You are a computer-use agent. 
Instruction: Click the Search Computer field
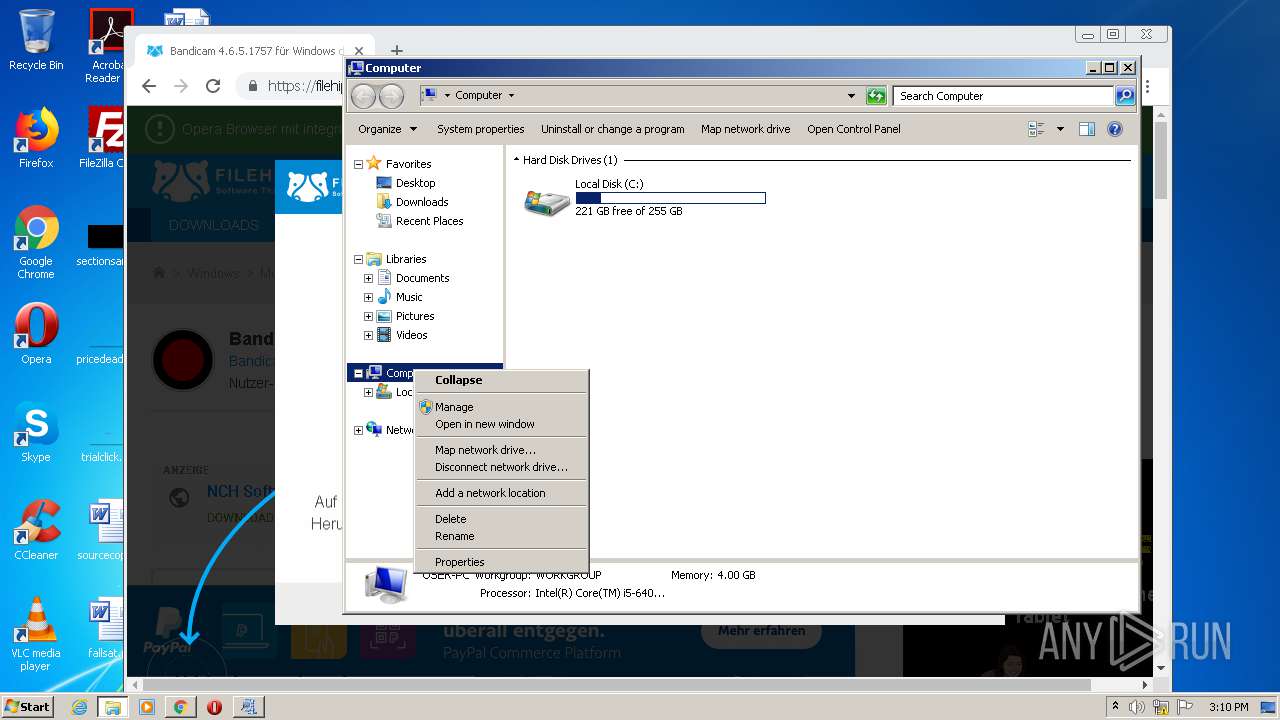tap(1003, 96)
